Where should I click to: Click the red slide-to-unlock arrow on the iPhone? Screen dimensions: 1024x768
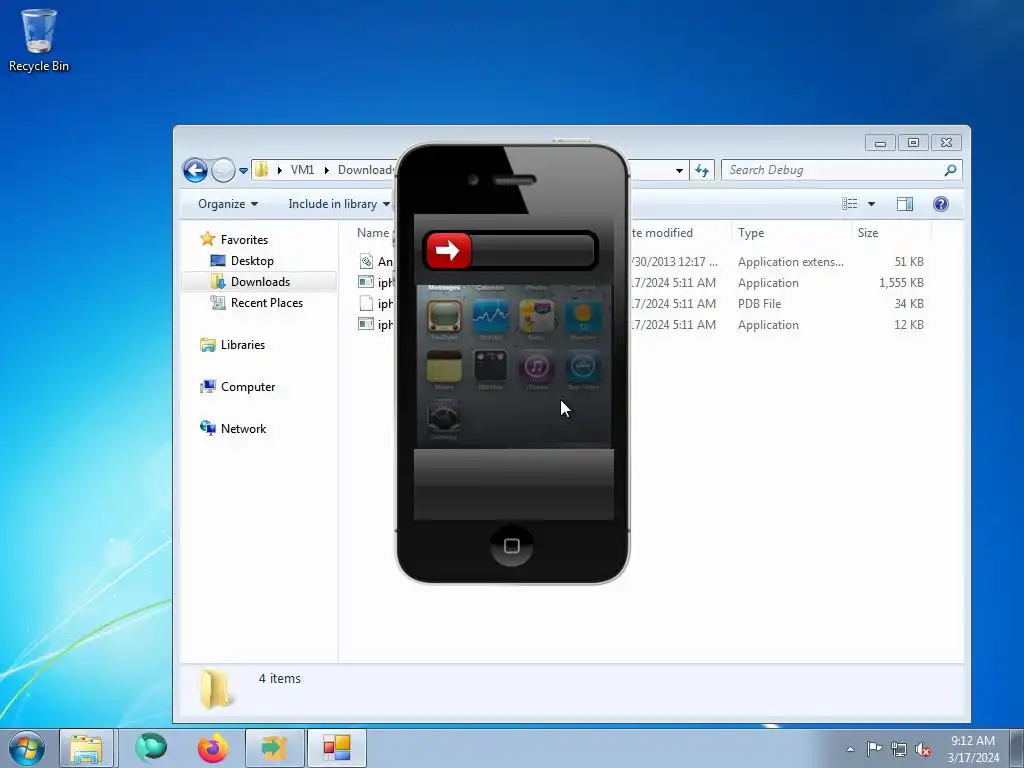point(449,250)
